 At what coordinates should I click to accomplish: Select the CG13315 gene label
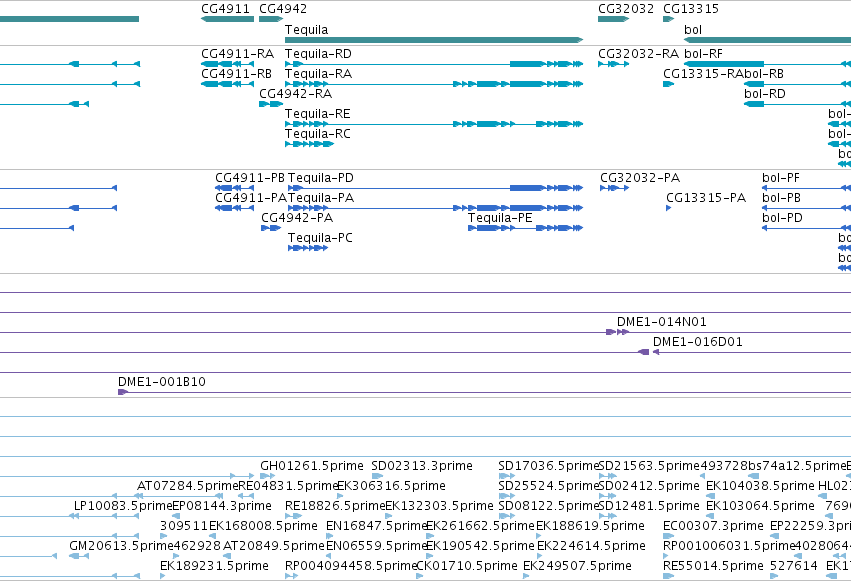point(691,9)
